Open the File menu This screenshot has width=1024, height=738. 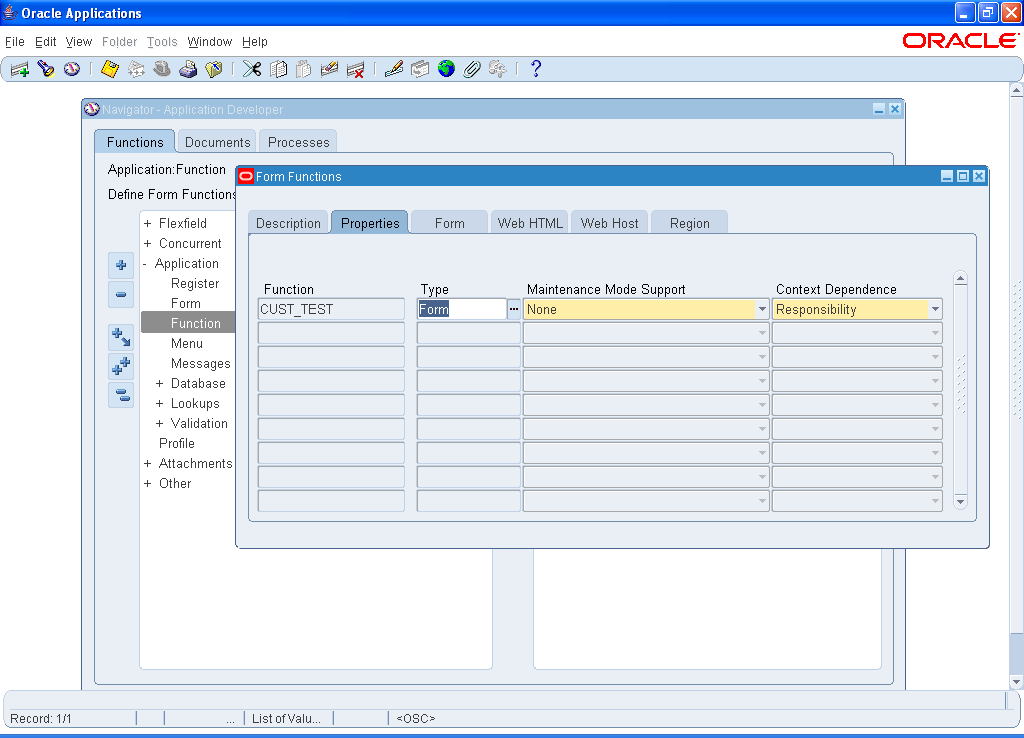pos(14,42)
